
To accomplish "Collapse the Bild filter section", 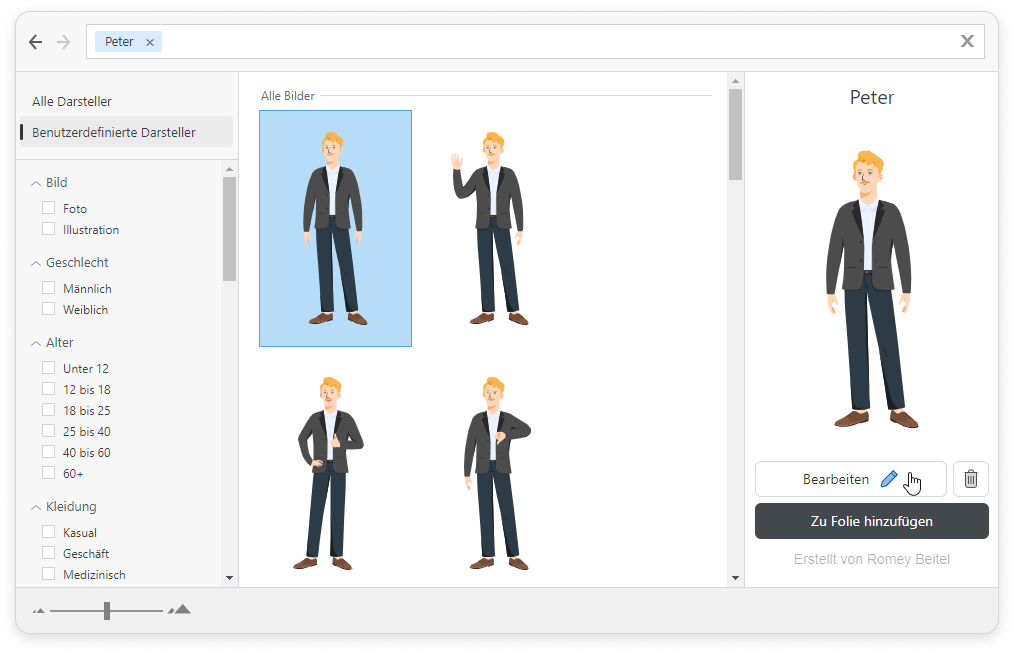I will [x=36, y=183].
